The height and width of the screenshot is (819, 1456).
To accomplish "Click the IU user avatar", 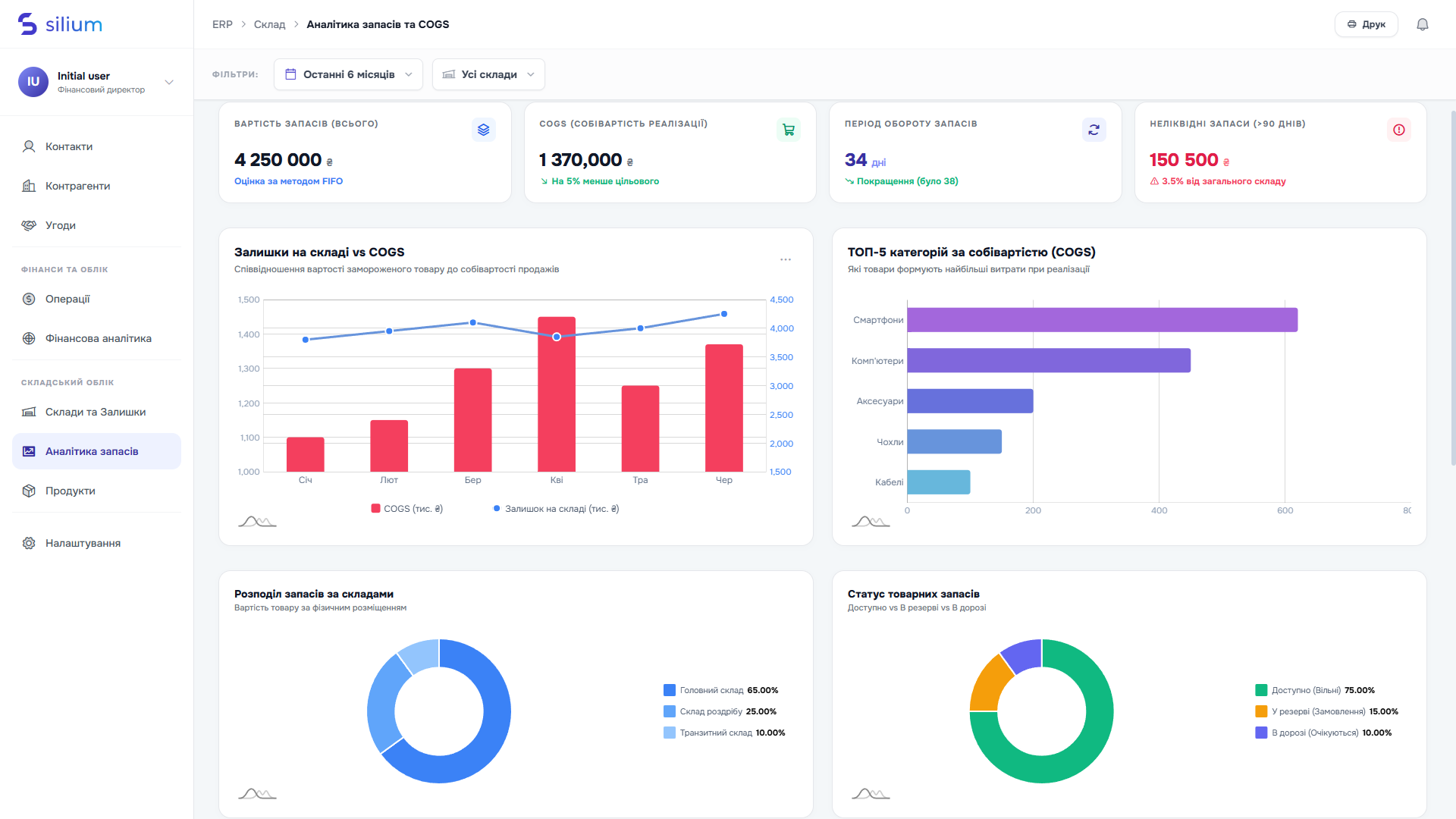I will click(33, 82).
